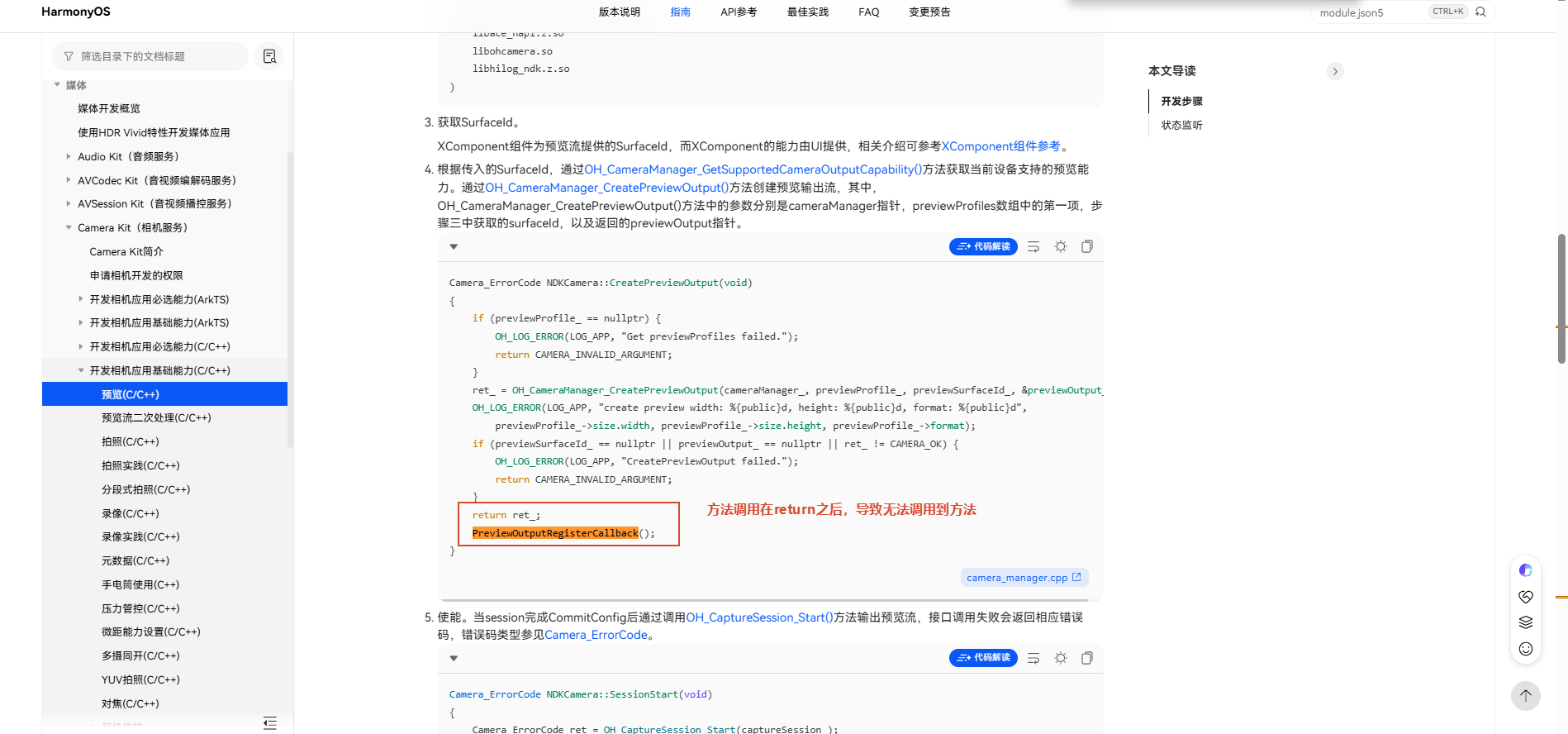The image size is (1568, 734).
Task: Click the document title filter field
Action: [x=150, y=56]
